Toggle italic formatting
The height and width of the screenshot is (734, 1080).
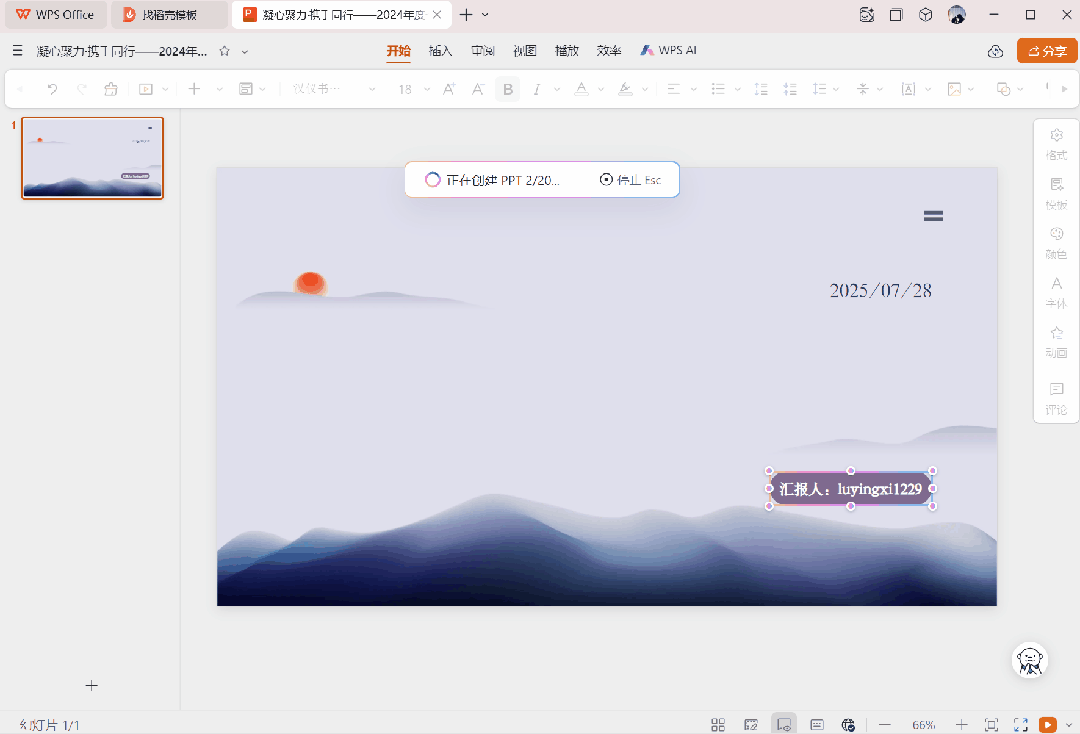click(x=537, y=89)
